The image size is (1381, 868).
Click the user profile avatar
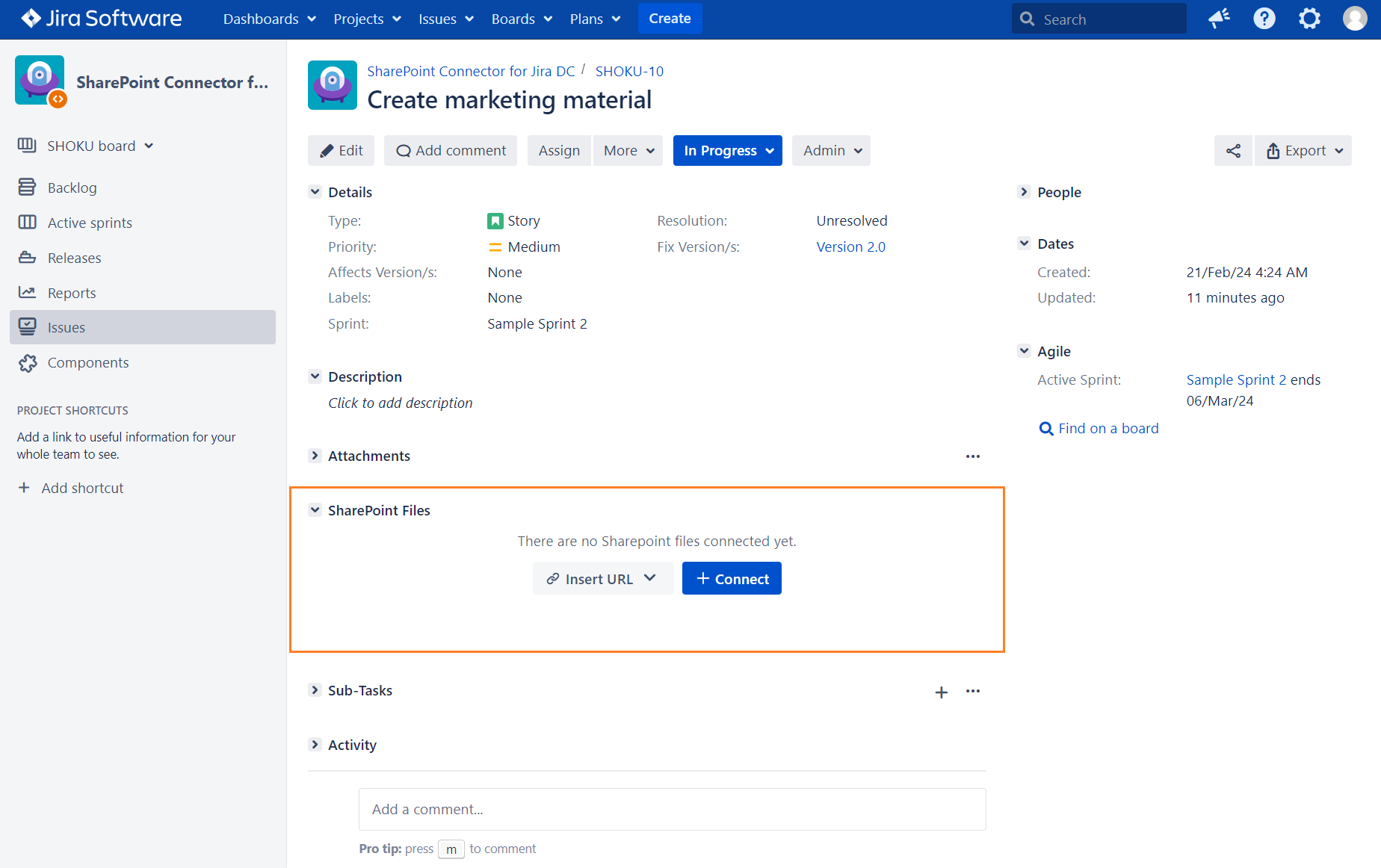click(1354, 19)
